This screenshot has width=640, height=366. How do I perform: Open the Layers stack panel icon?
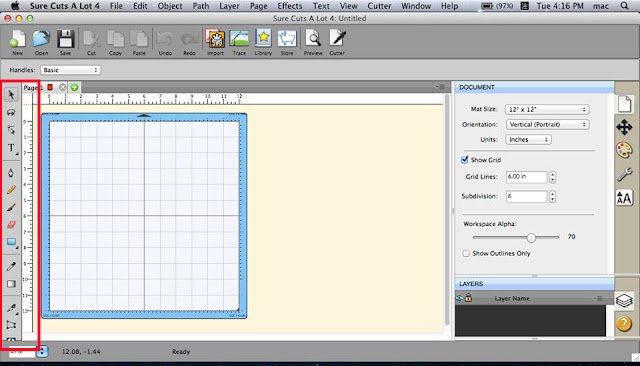click(624, 301)
